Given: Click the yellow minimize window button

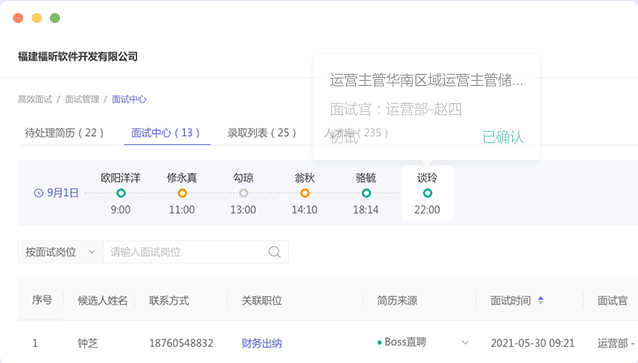Looking at the screenshot, I should coord(37,18).
